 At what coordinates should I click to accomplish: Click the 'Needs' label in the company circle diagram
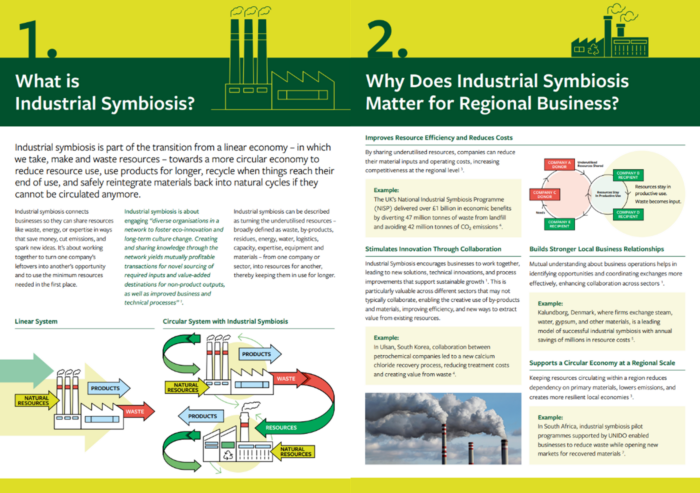[540, 213]
